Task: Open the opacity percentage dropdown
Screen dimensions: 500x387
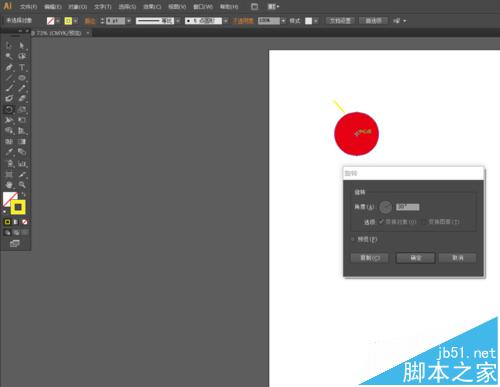Action: click(283, 21)
